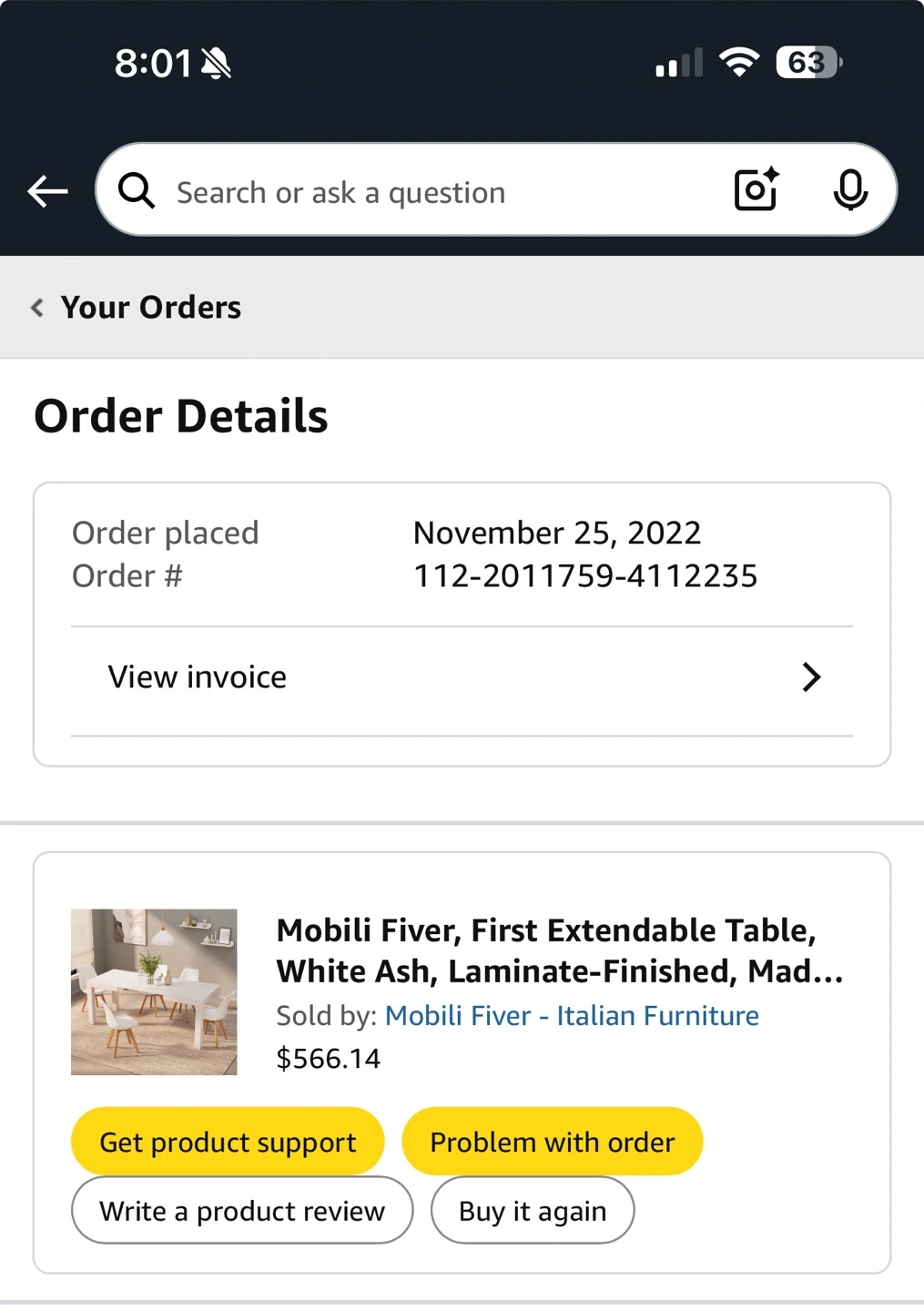Tap the cellular signal bars icon

(x=679, y=63)
